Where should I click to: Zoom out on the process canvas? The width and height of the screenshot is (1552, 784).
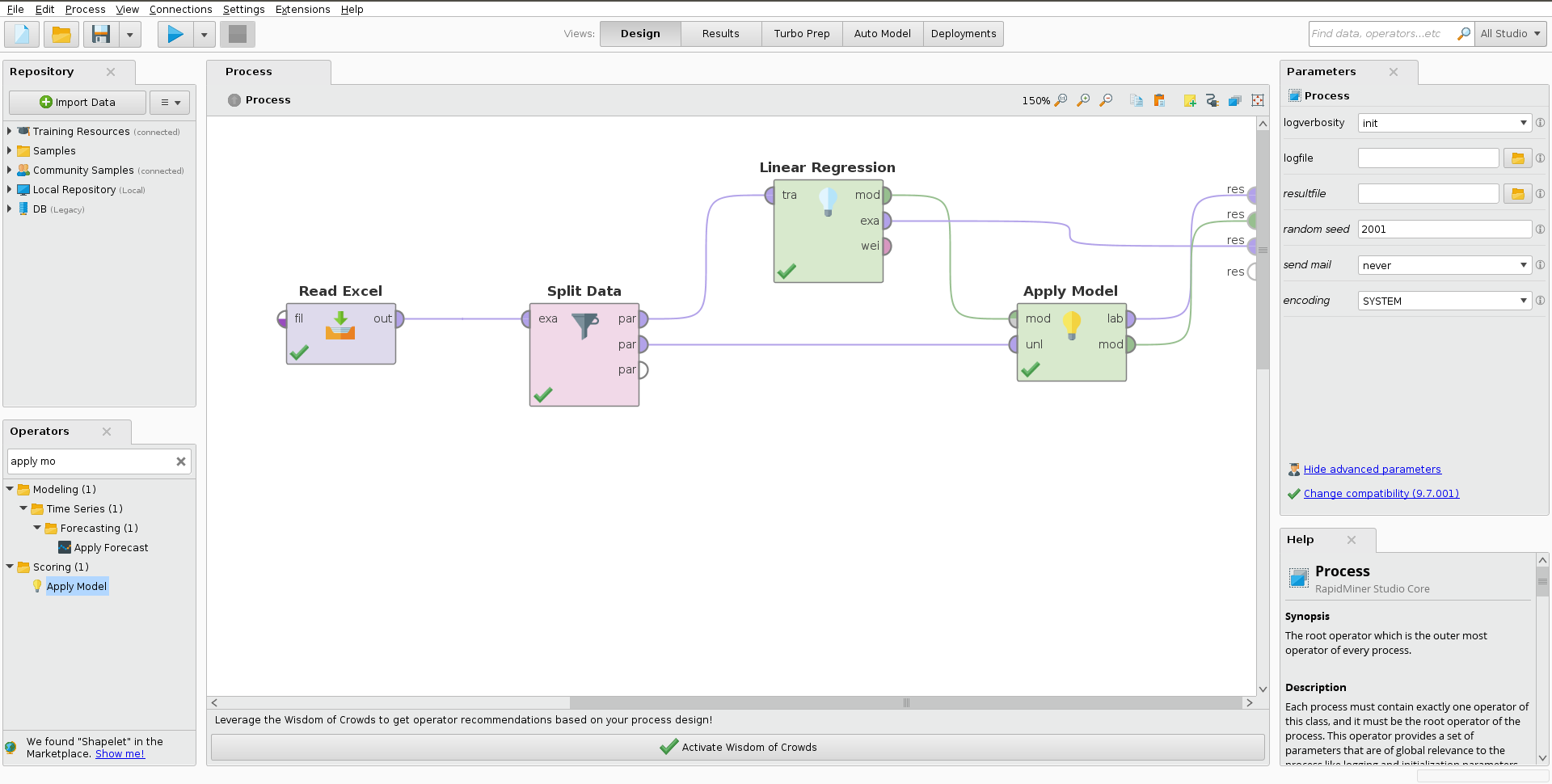[1106, 100]
